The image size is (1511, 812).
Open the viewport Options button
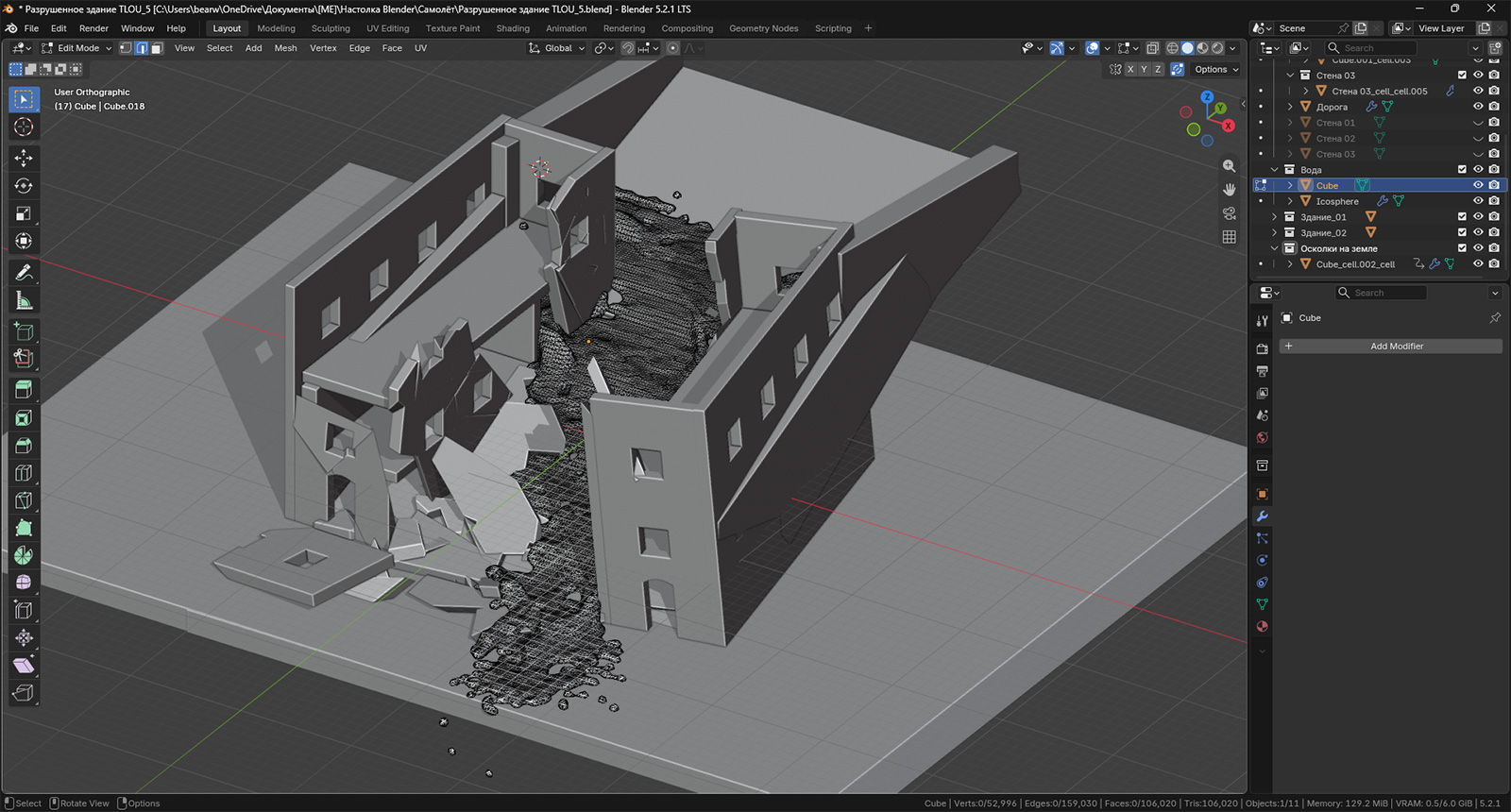click(x=1216, y=69)
